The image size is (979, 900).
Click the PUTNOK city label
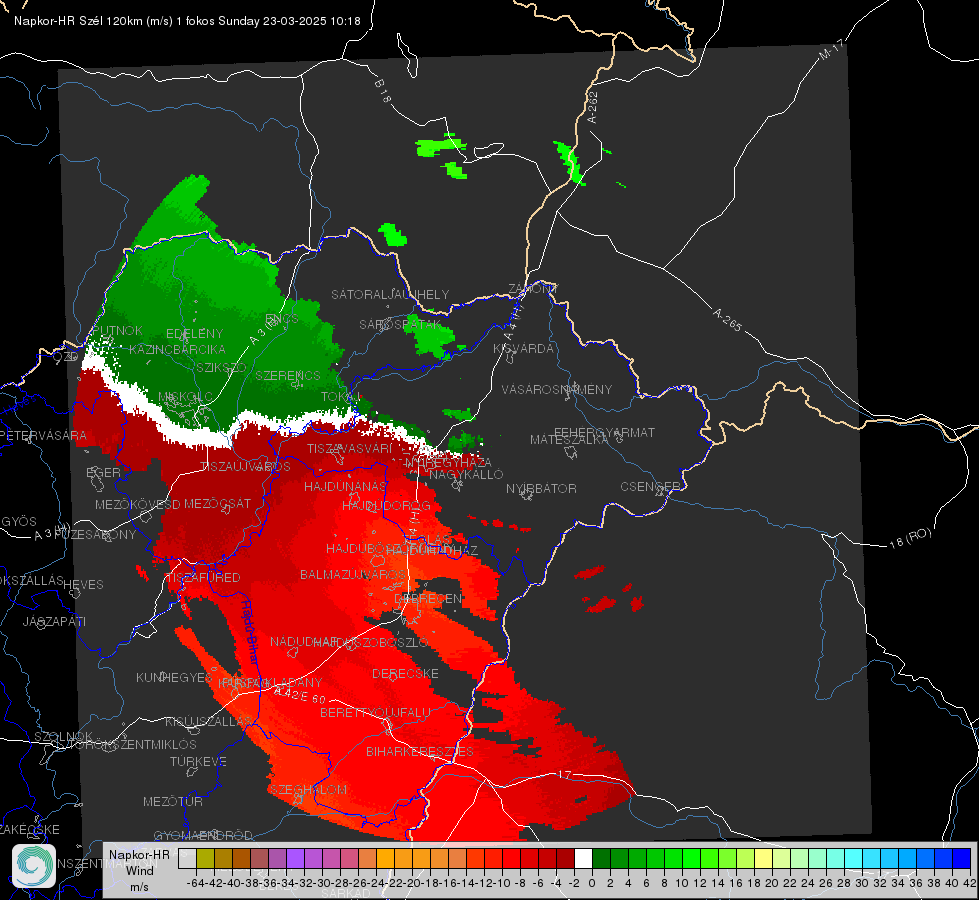[x=117, y=330]
